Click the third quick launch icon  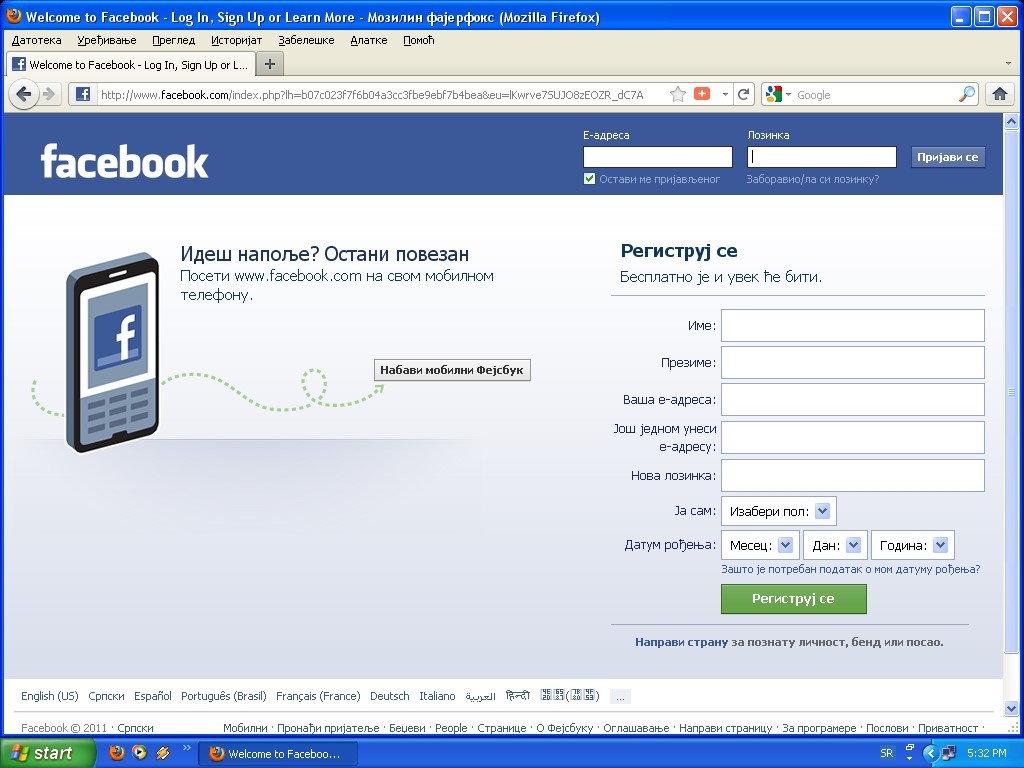(x=163, y=753)
